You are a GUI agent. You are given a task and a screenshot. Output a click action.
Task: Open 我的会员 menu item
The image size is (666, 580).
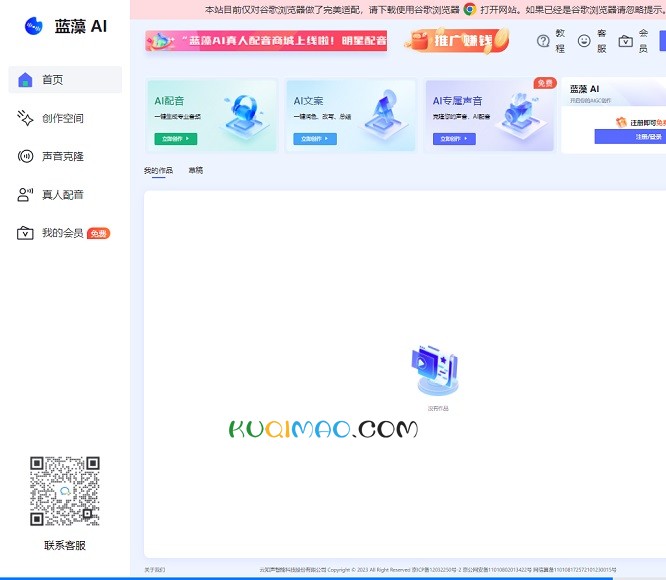coord(65,233)
